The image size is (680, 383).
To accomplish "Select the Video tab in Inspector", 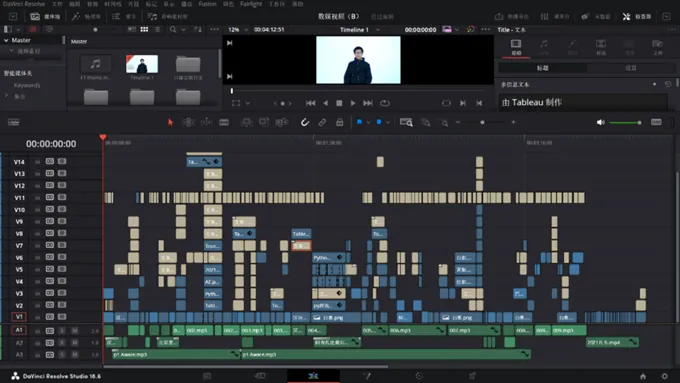I will tap(516, 47).
